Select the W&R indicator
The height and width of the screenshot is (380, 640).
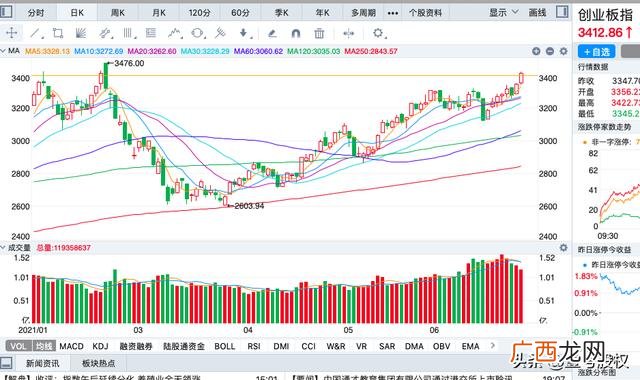336,346
